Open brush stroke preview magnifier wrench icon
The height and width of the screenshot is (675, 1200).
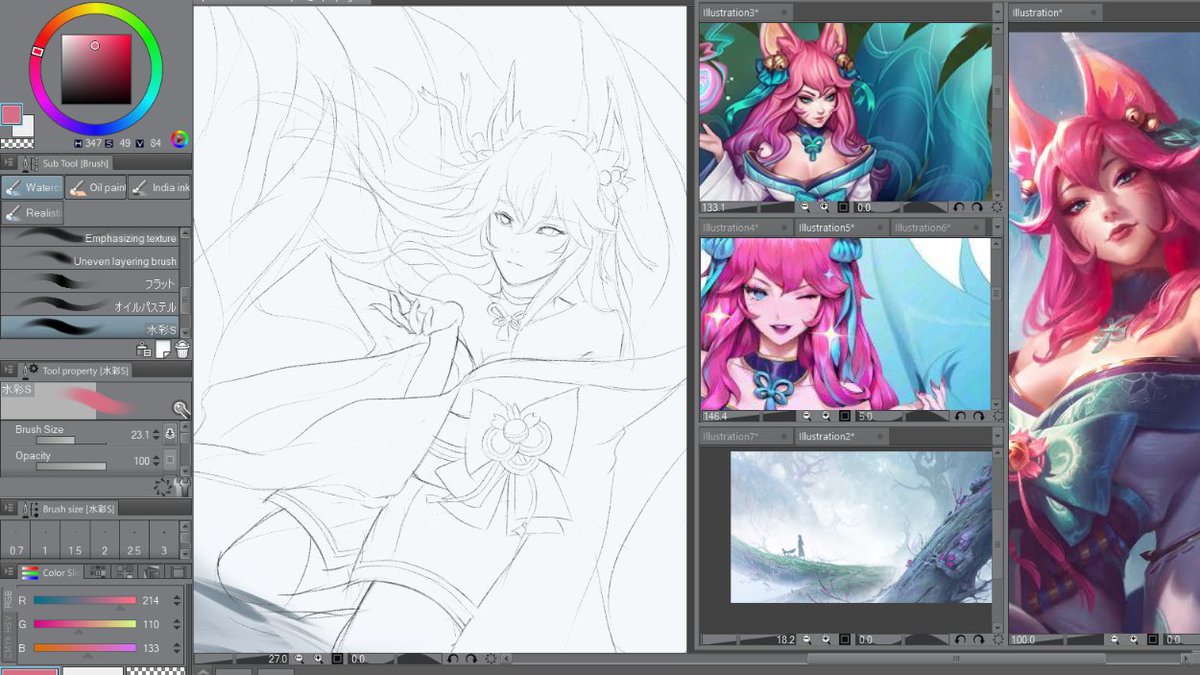click(180, 408)
